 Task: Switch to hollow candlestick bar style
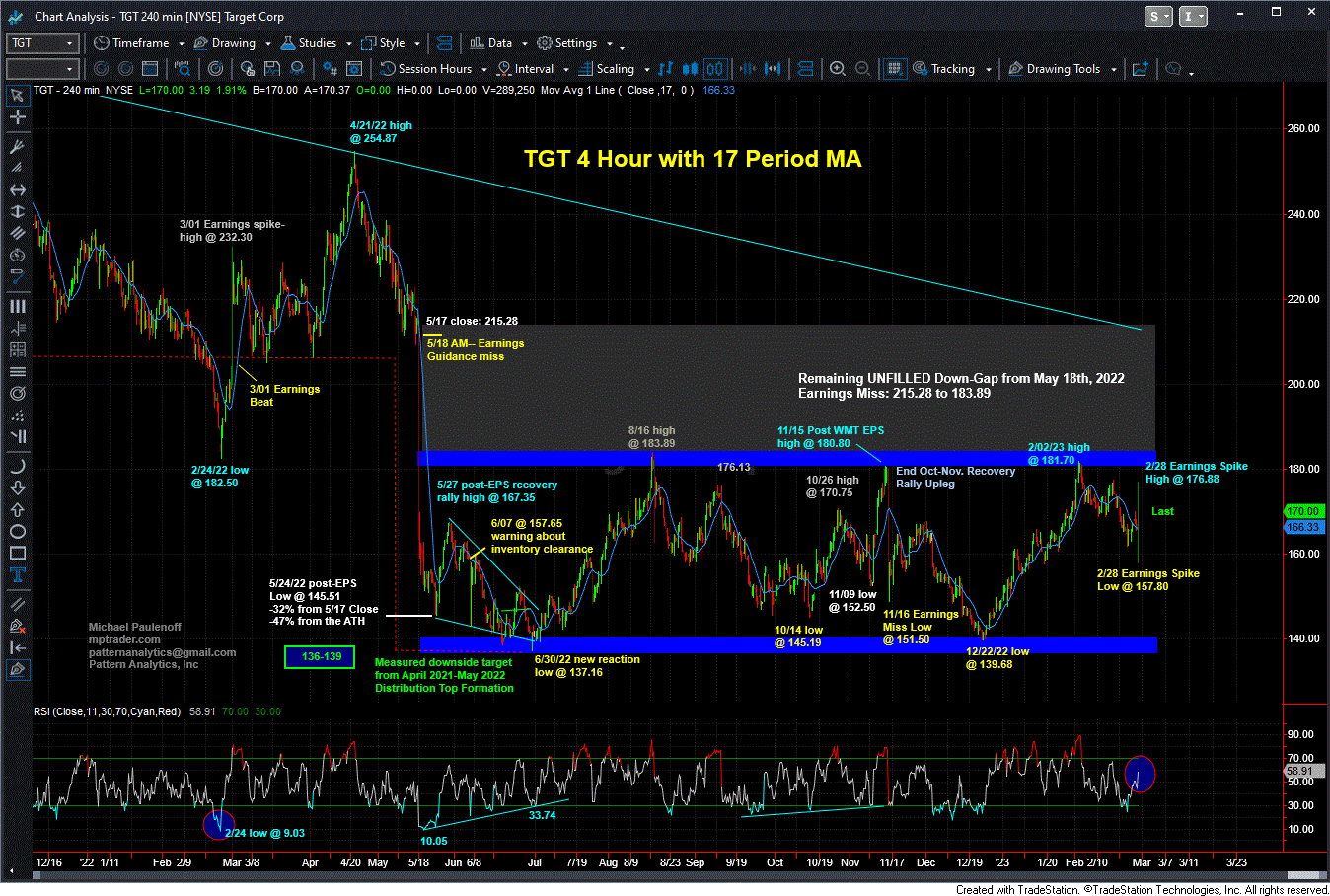click(714, 69)
